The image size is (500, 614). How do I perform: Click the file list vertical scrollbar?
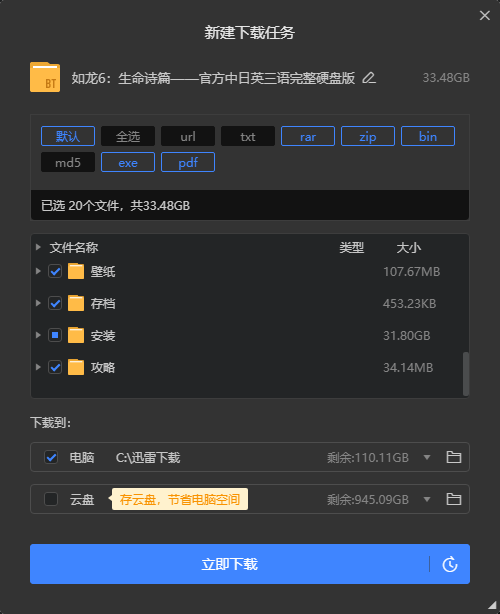466,374
